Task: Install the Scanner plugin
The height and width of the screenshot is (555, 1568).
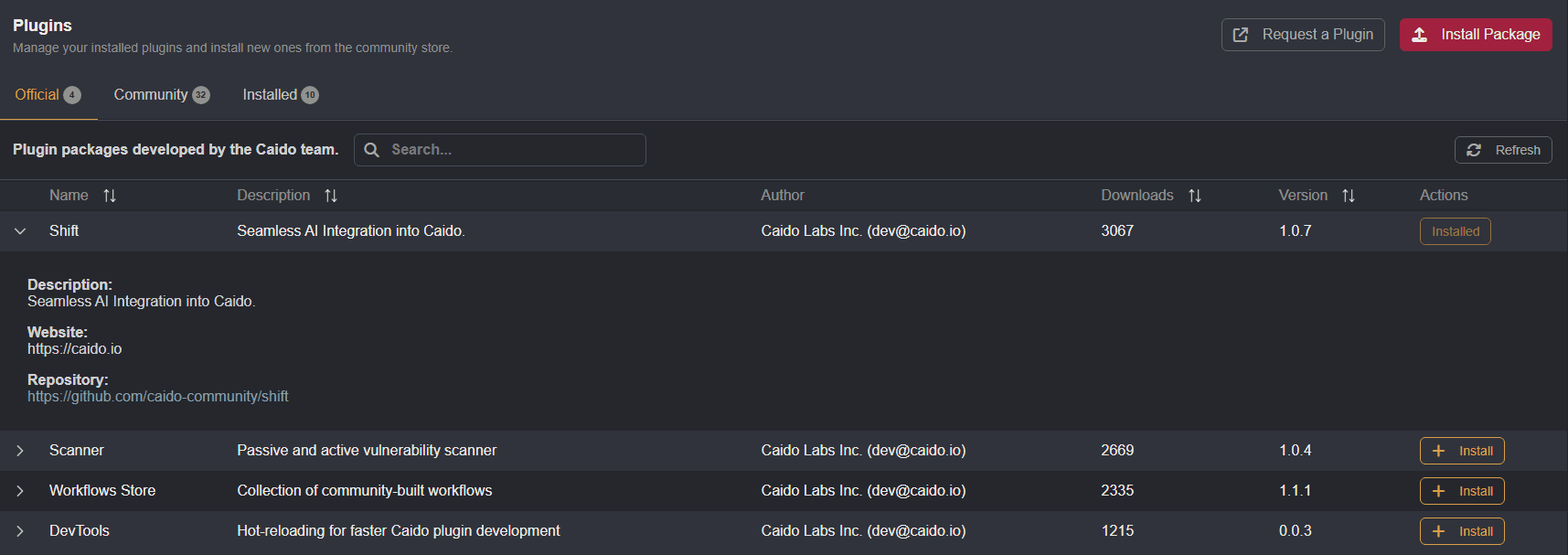Action: 1461,450
